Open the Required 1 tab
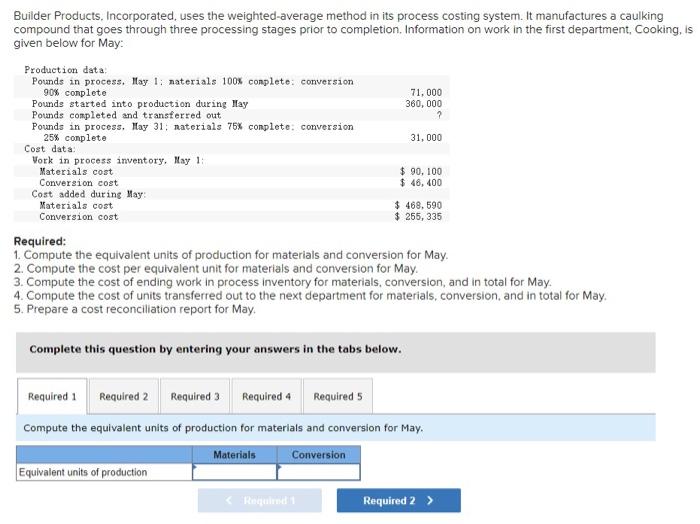This screenshot has width=700, height=524. [52, 396]
